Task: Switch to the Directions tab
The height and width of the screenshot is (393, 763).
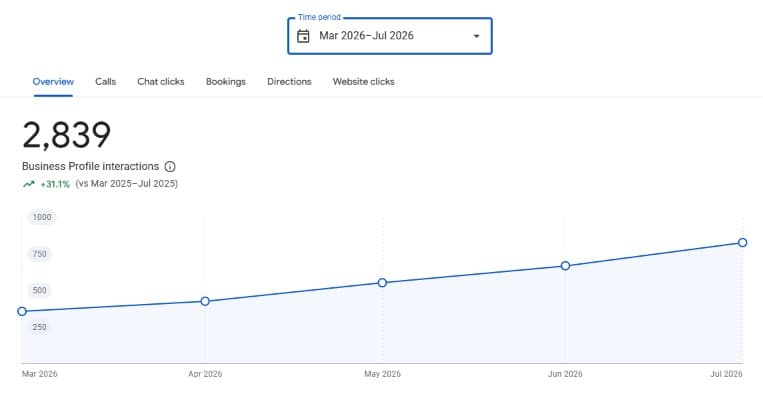Action: click(x=289, y=82)
